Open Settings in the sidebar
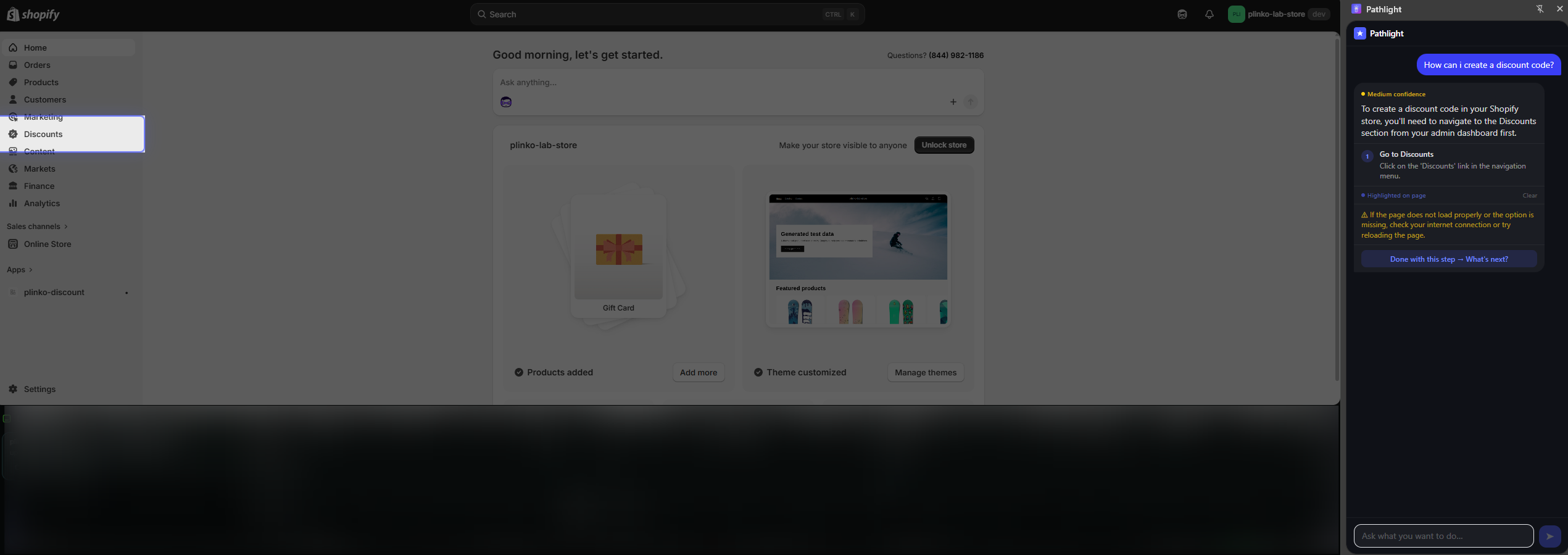The width and height of the screenshot is (1568, 555). click(x=68, y=389)
